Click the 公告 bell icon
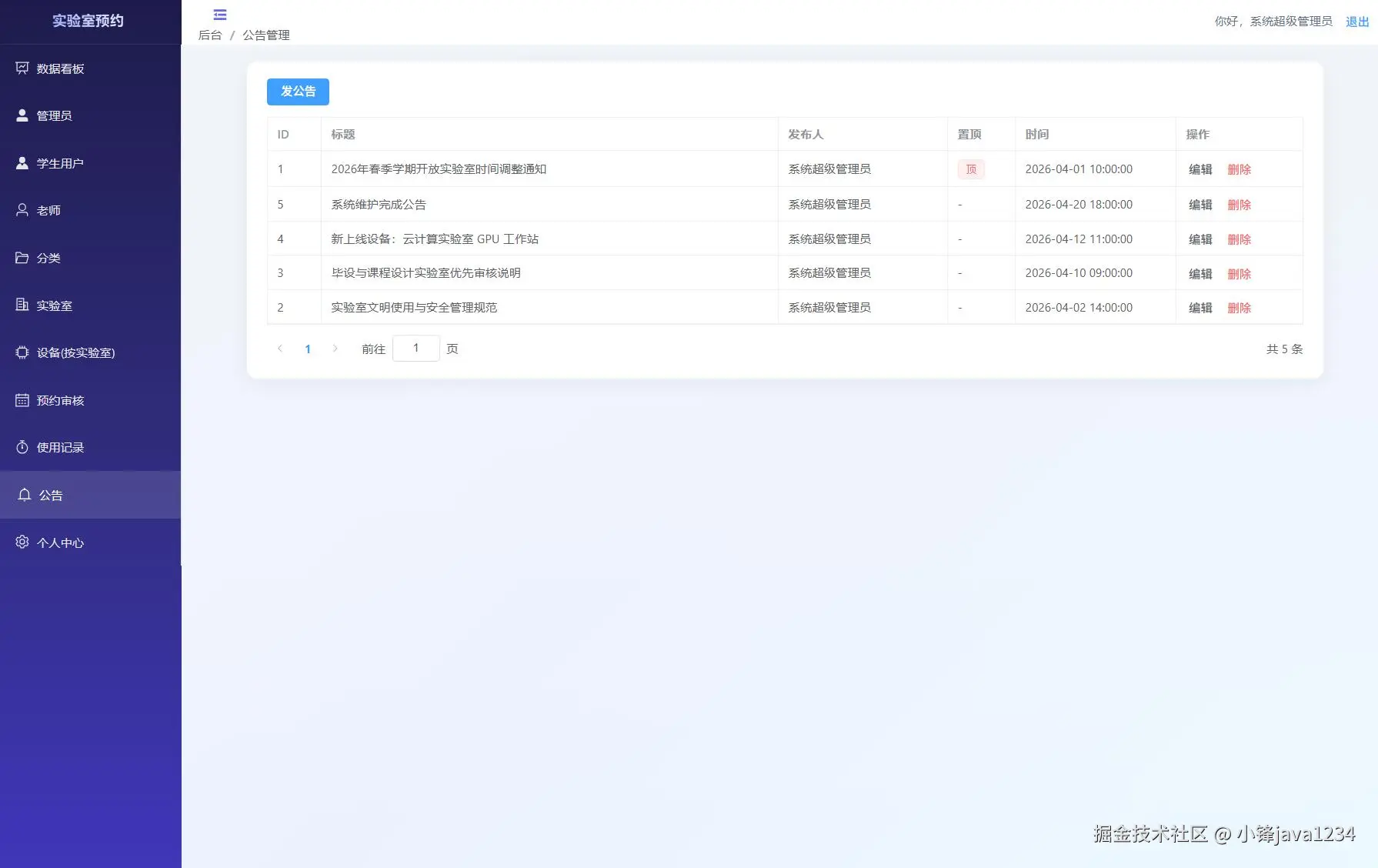1378x868 pixels. (25, 495)
